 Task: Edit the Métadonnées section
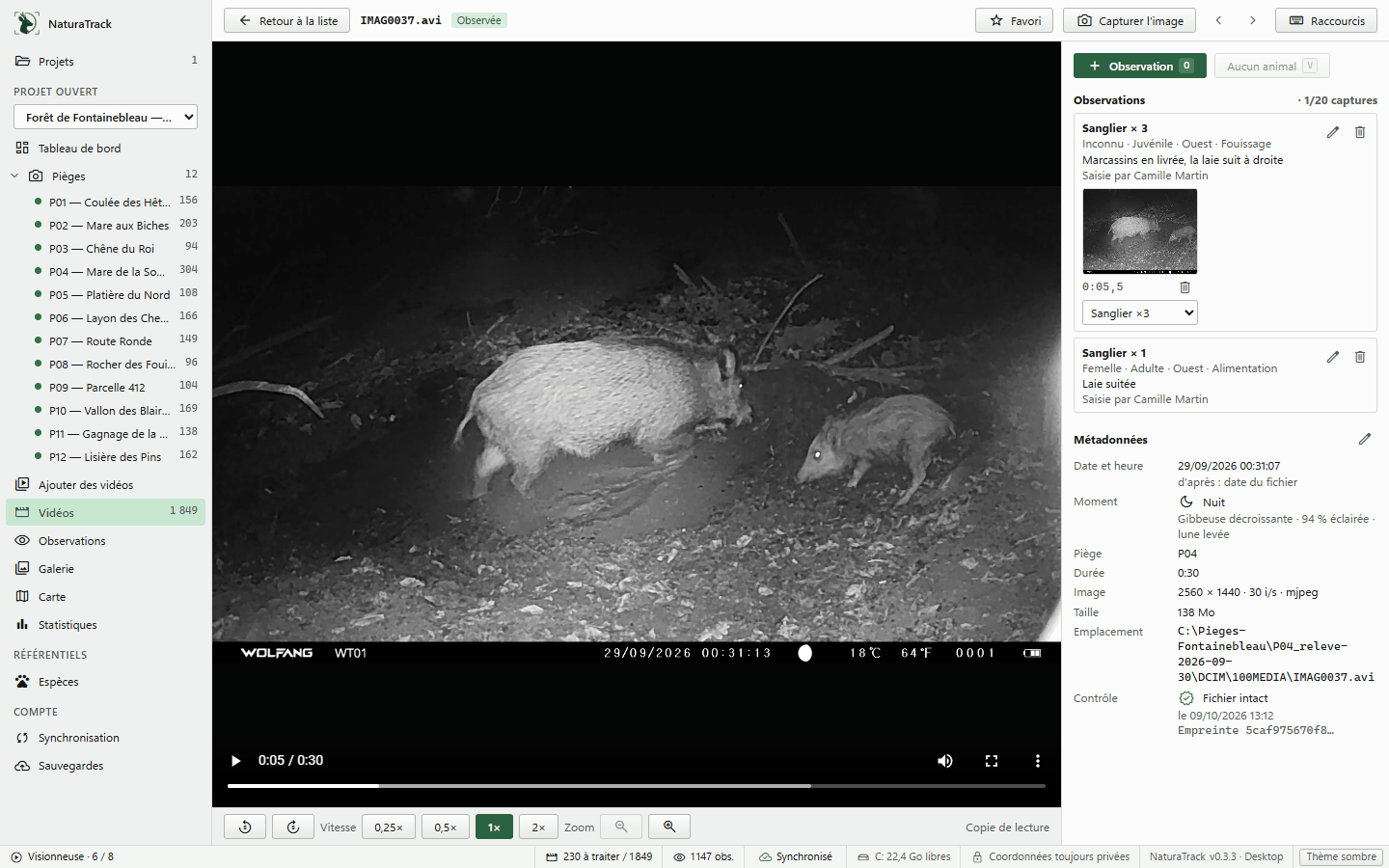[1365, 439]
